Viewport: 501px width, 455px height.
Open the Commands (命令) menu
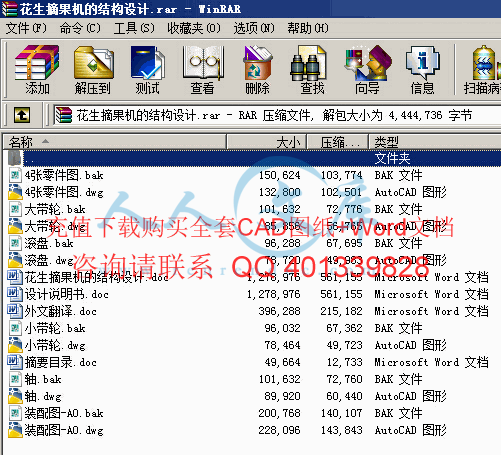(x=80, y=28)
